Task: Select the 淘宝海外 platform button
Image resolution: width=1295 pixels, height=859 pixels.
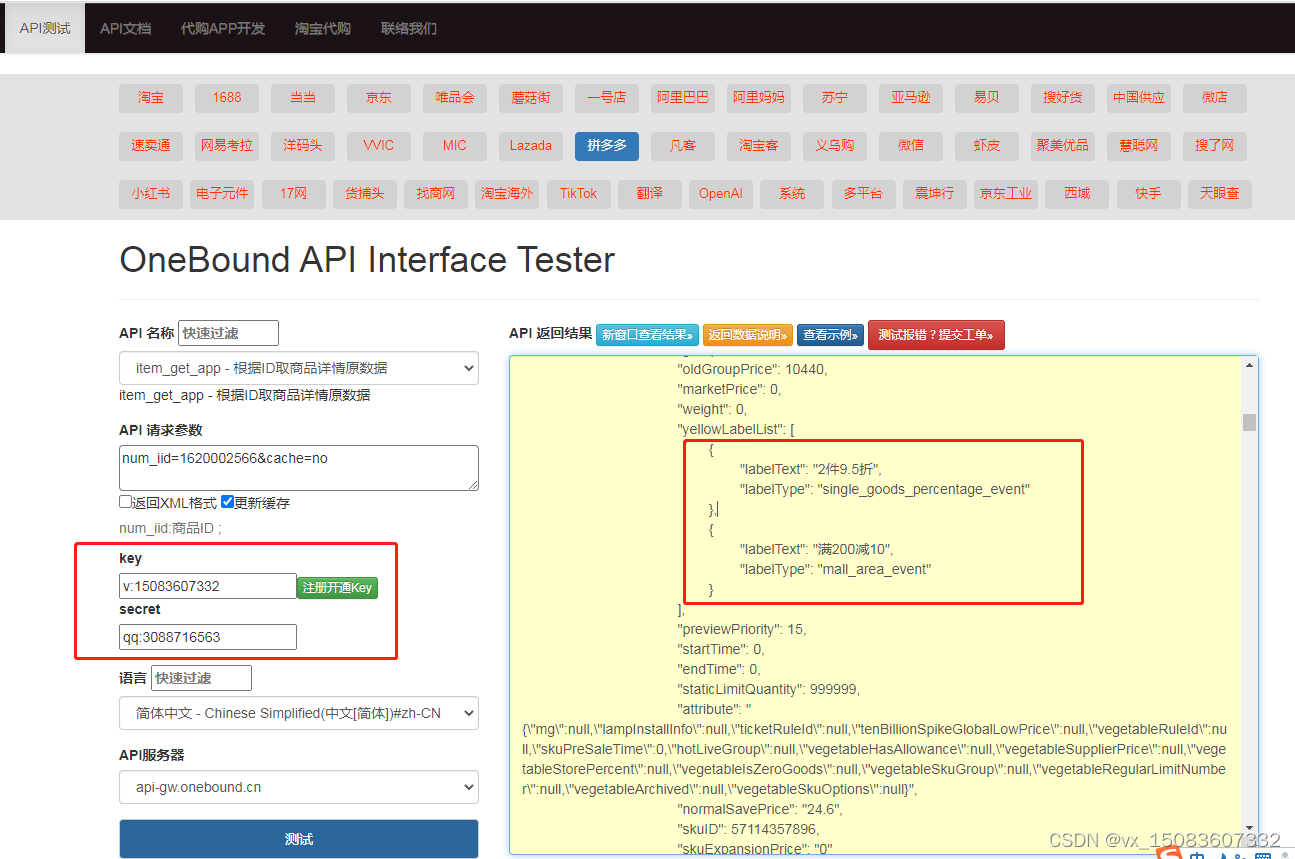Action: (x=507, y=193)
